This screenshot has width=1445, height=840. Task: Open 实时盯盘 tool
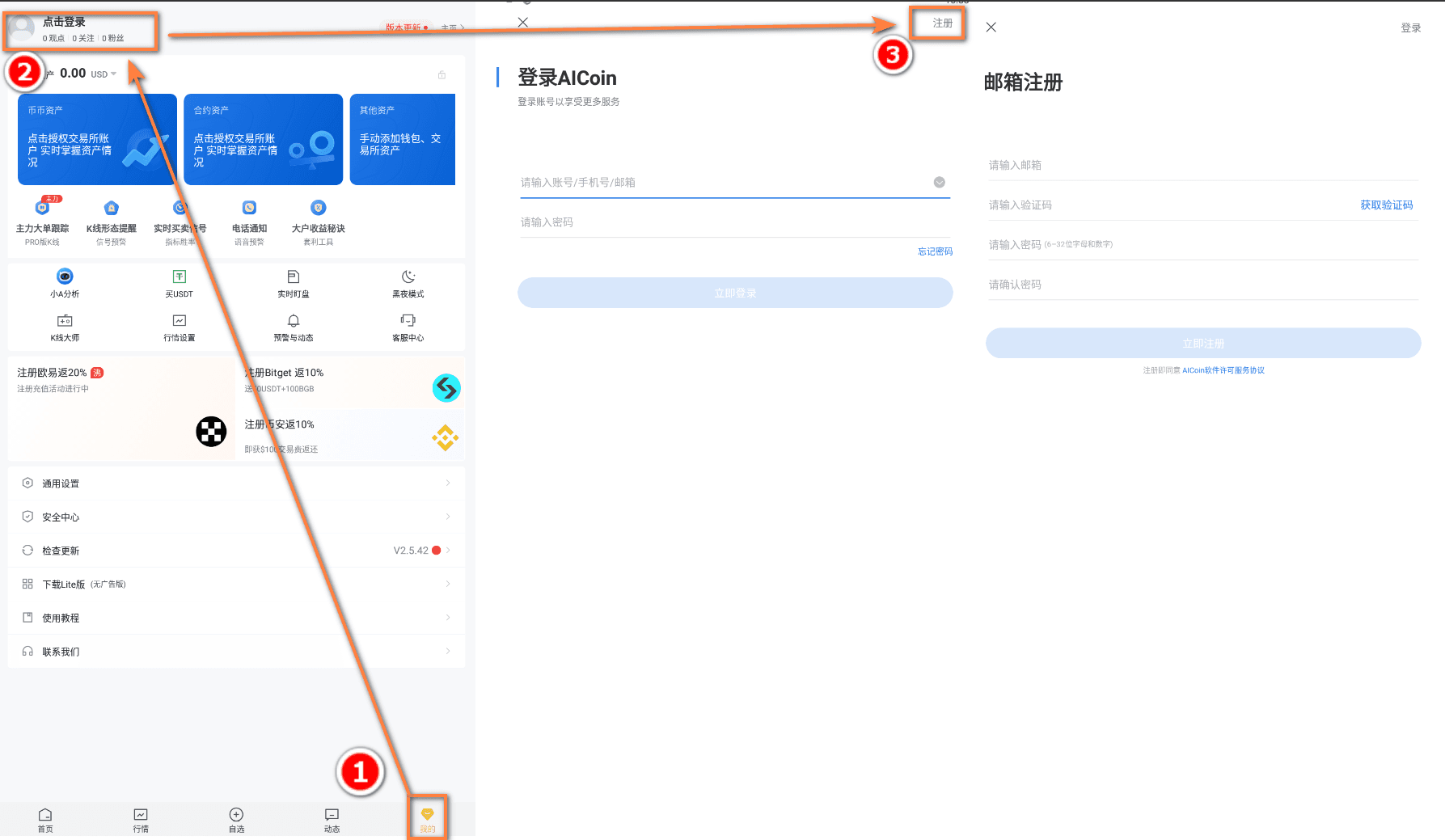pos(294,276)
